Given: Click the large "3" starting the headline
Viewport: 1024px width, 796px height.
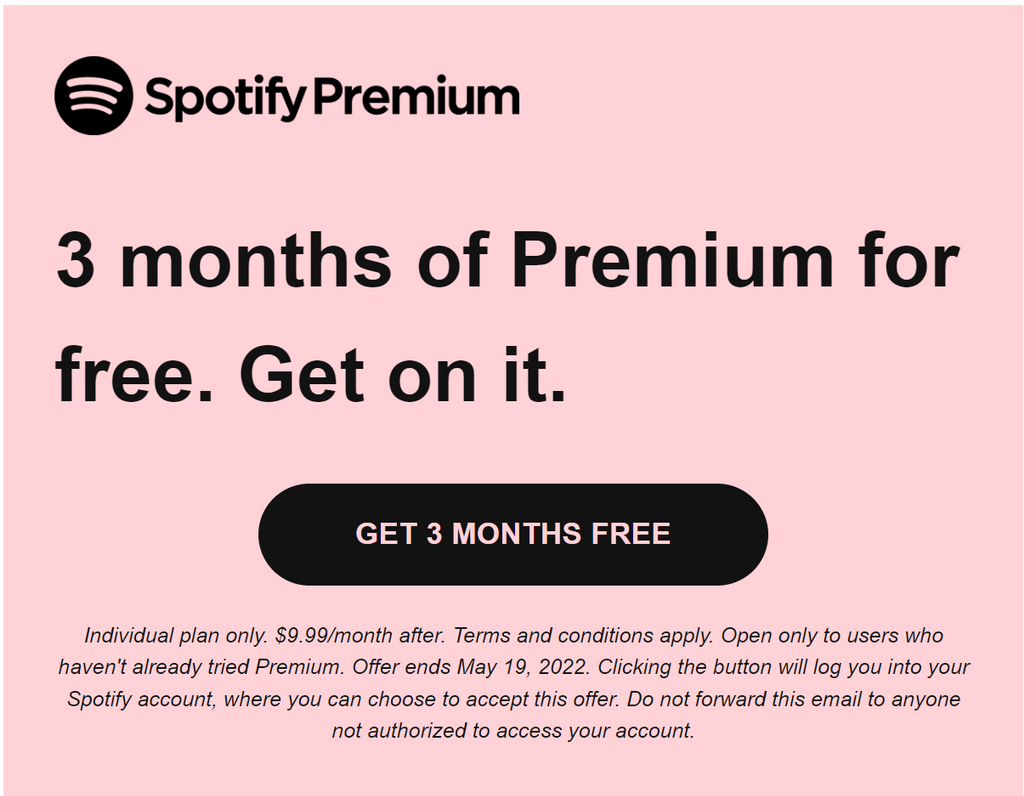Looking at the screenshot, I should click(x=75, y=260).
